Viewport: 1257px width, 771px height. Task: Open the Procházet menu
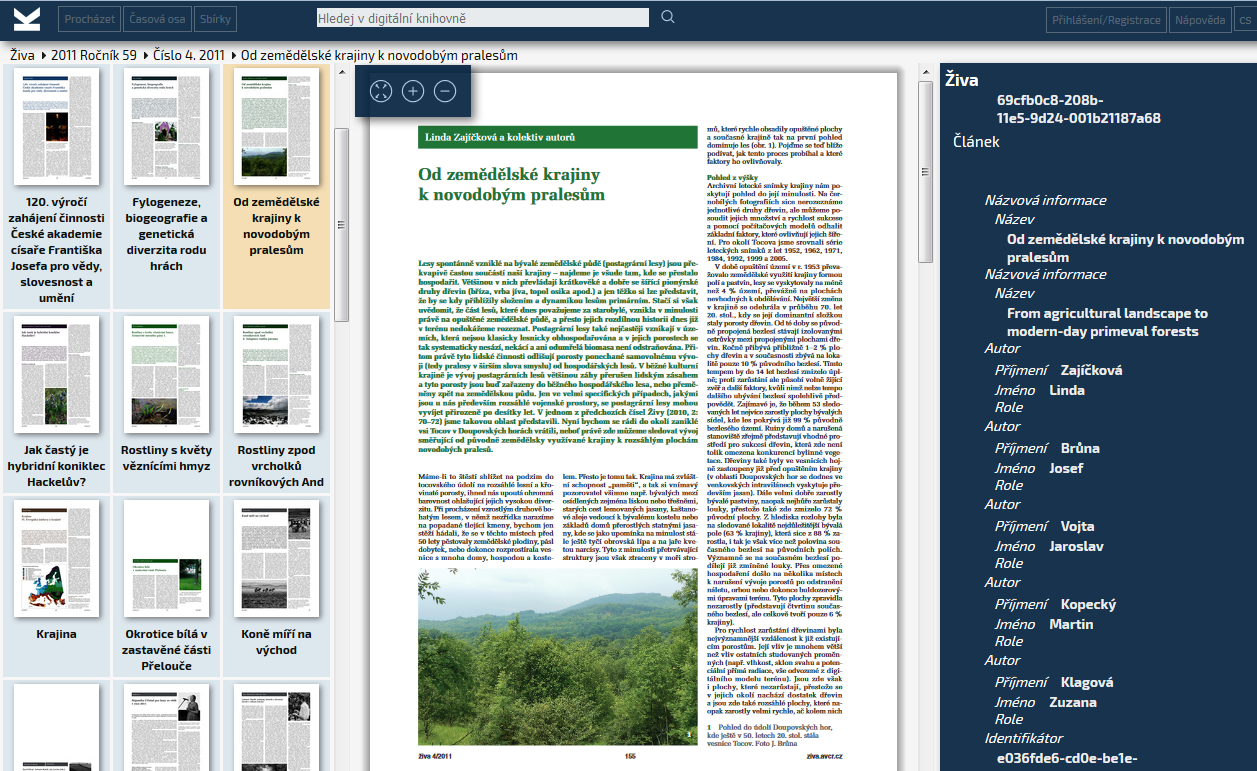(x=89, y=19)
